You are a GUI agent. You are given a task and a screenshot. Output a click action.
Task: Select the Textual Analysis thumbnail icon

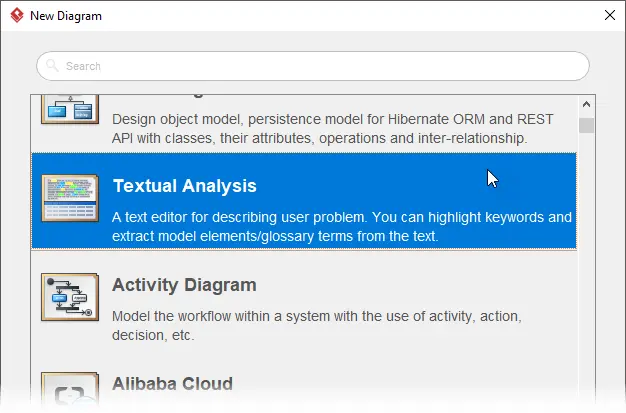[x=70, y=198]
